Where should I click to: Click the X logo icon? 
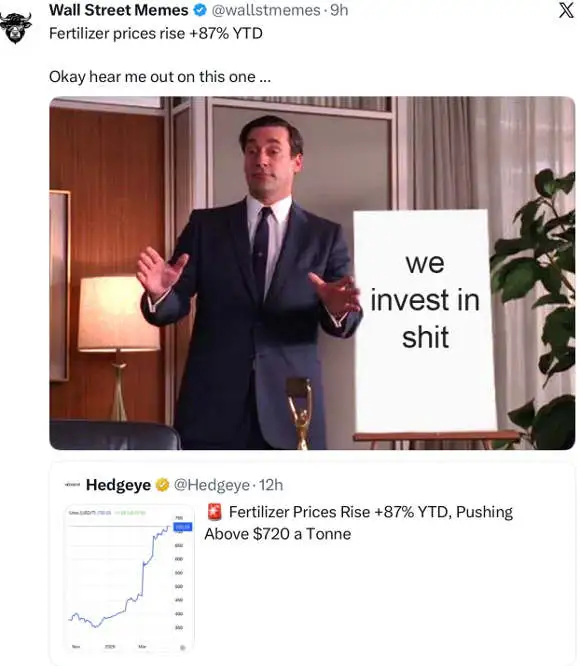(566, 10)
